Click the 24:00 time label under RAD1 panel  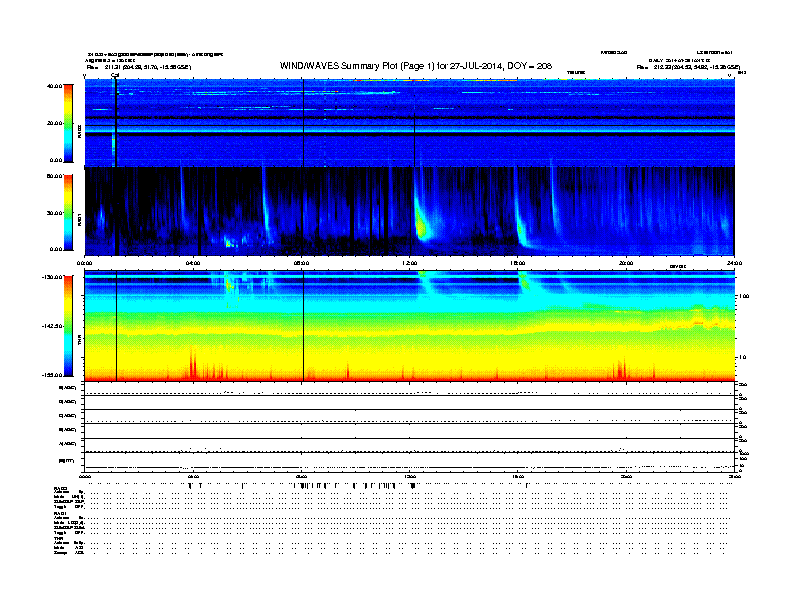pos(734,263)
